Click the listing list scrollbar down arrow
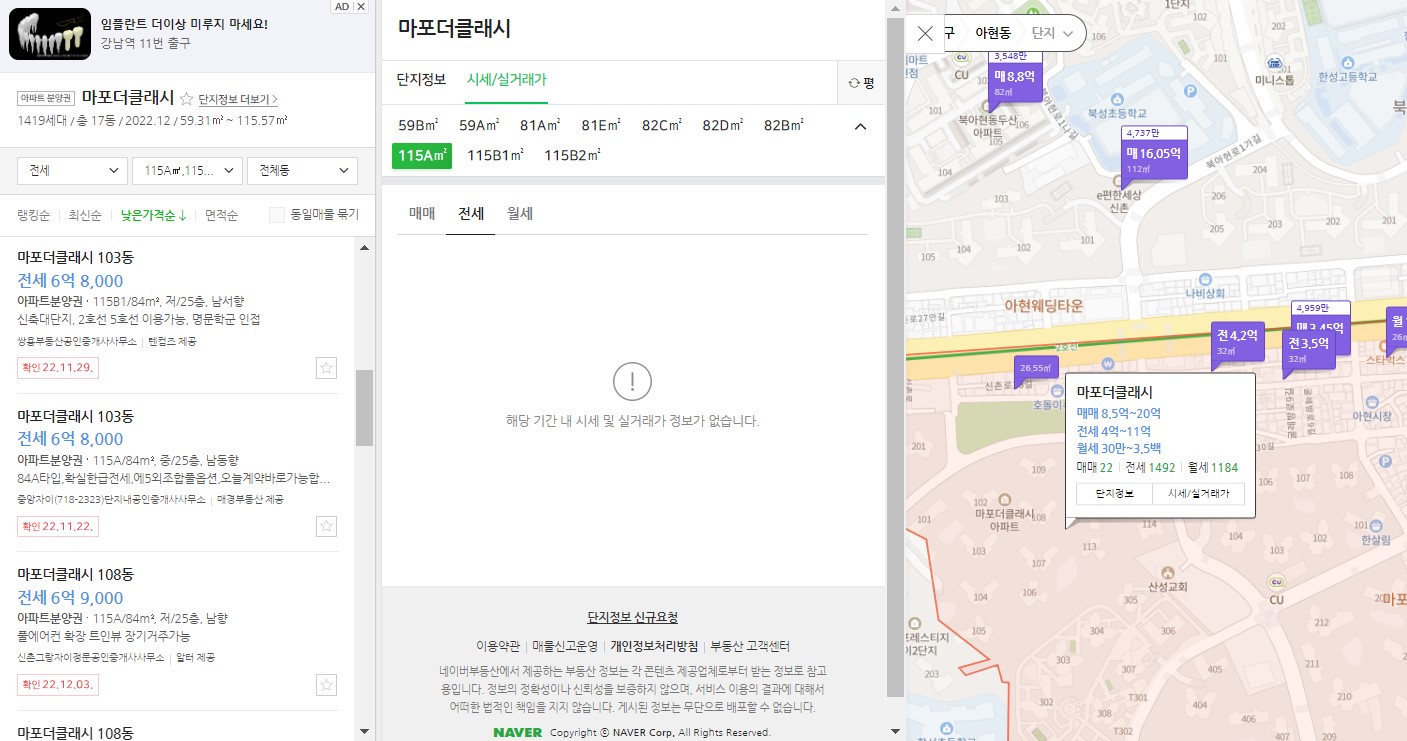The height and width of the screenshot is (741, 1407). [364, 733]
